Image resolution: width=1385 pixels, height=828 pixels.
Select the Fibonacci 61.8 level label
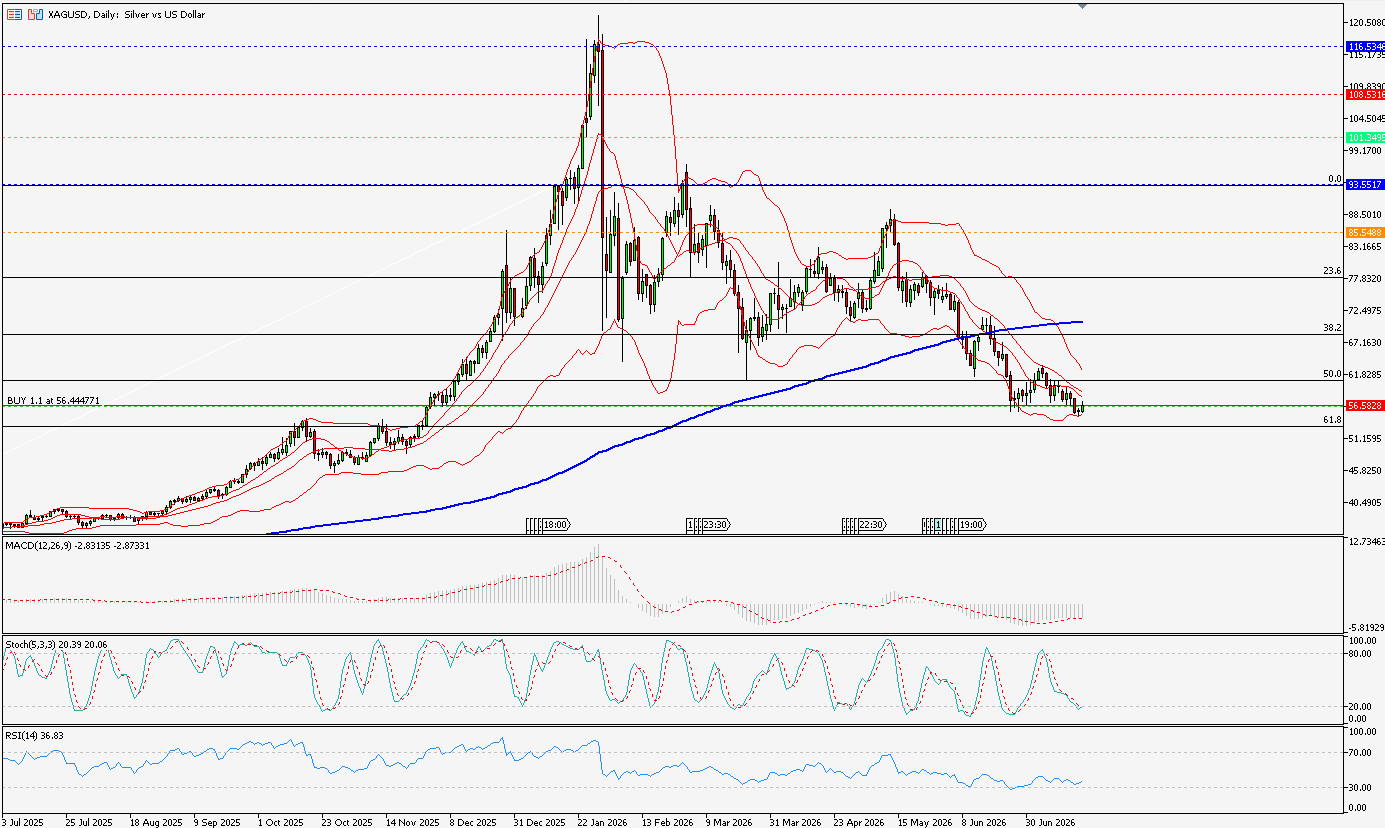[x=1332, y=420]
